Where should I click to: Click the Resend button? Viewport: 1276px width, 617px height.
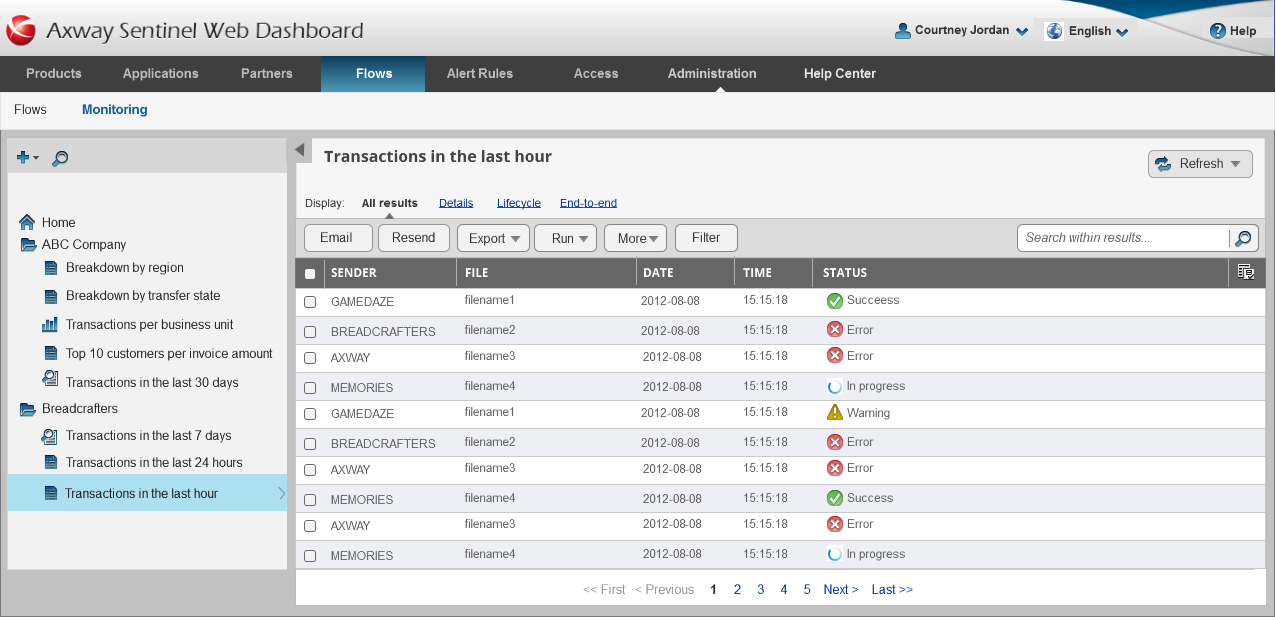(x=414, y=238)
